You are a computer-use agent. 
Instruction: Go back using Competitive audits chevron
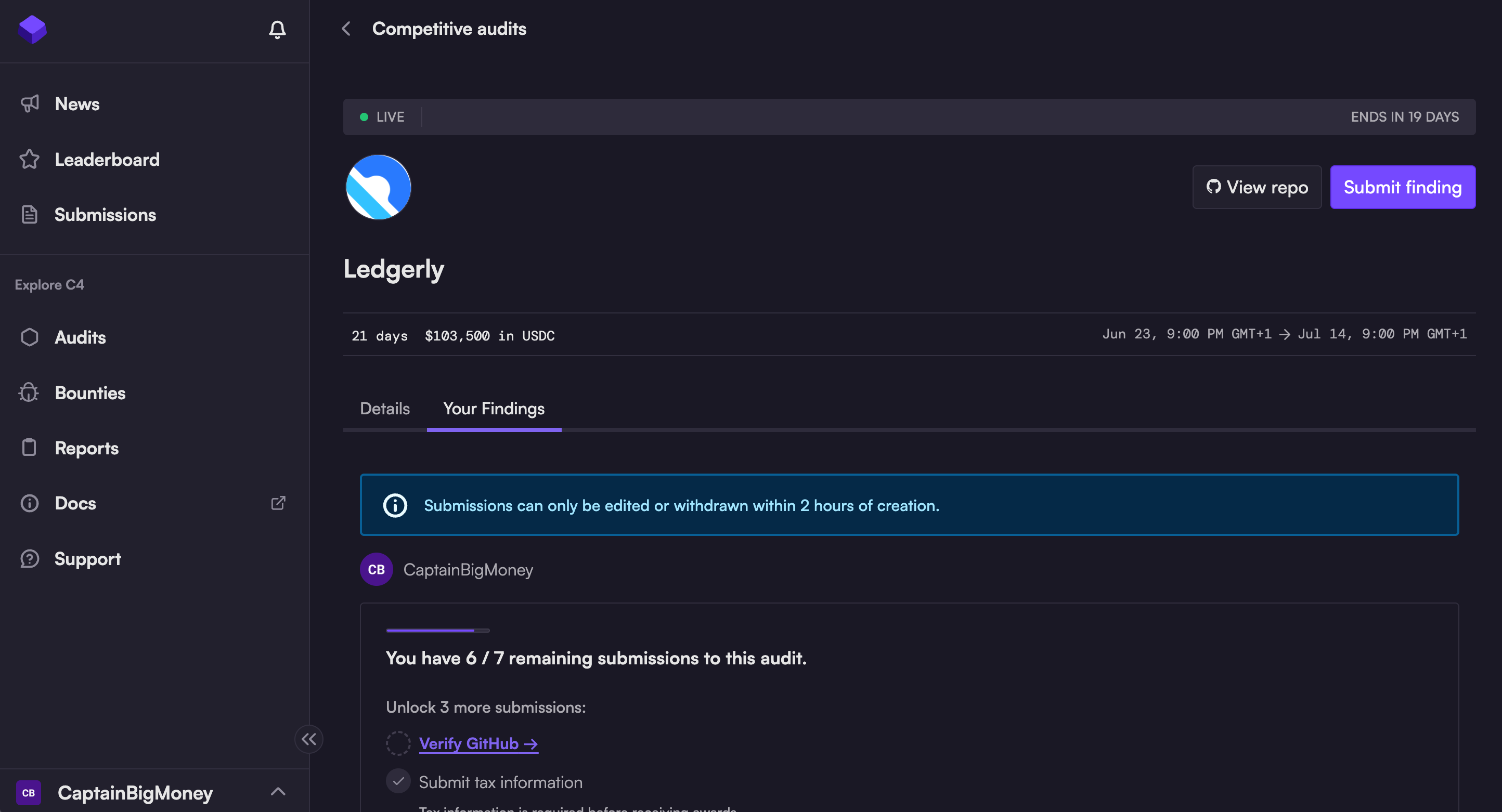tap(346, 29)
